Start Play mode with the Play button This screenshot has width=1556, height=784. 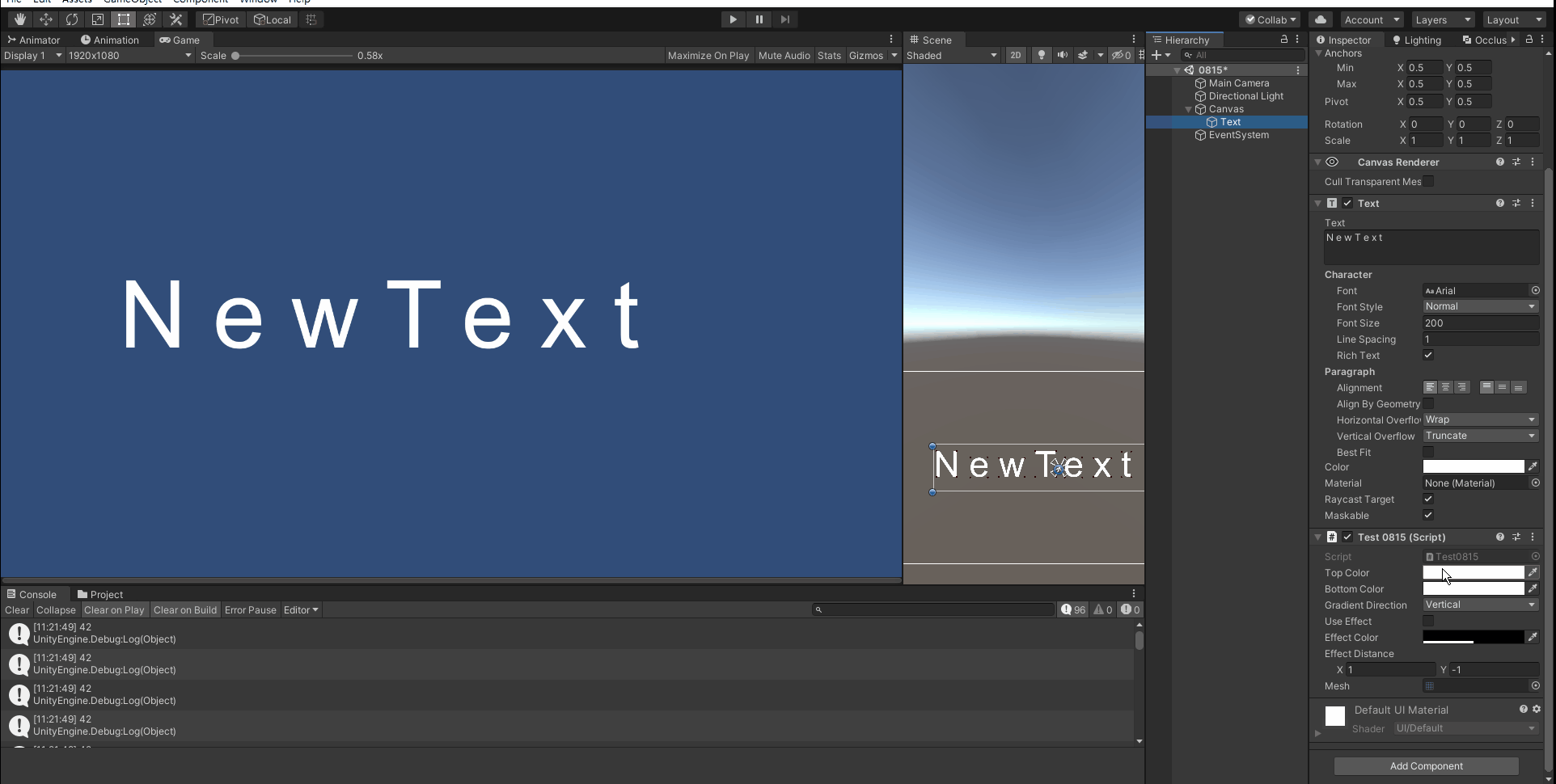coord(734,19)
